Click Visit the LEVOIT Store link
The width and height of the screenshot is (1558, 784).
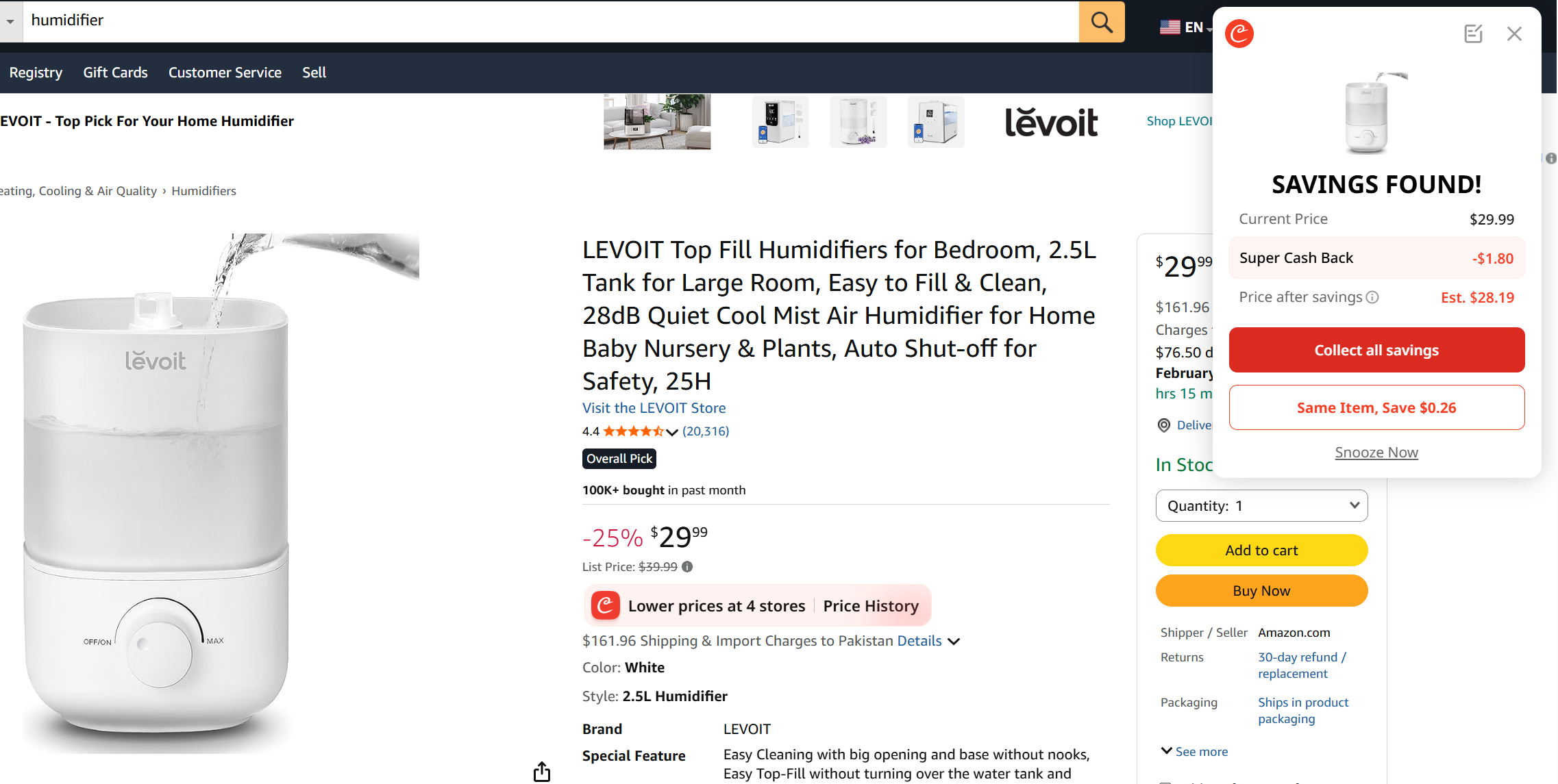[x=654, y=408]
